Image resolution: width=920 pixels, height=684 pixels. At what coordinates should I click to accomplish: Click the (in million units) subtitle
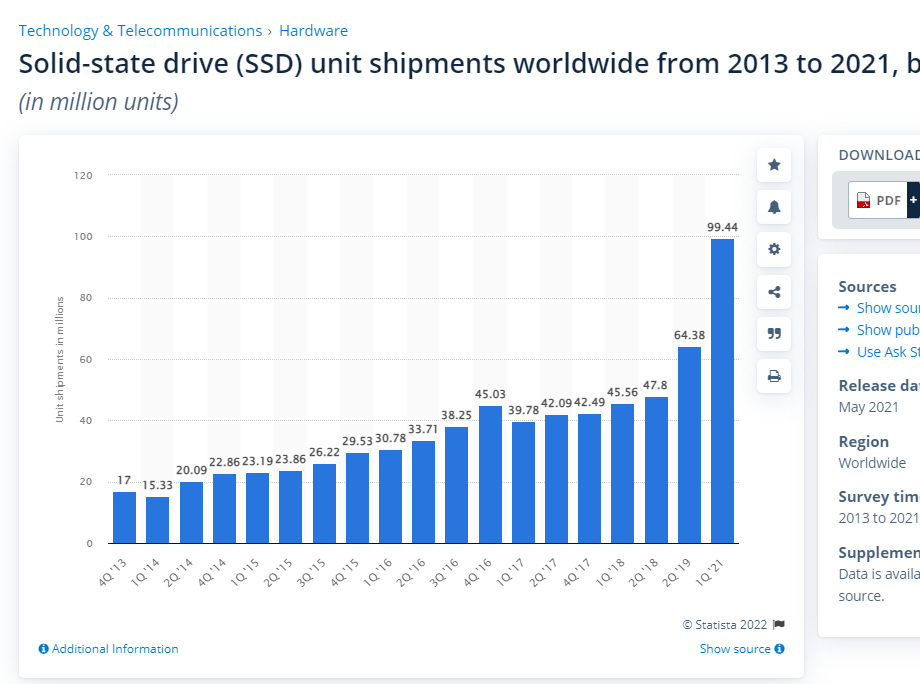point(99,102)
